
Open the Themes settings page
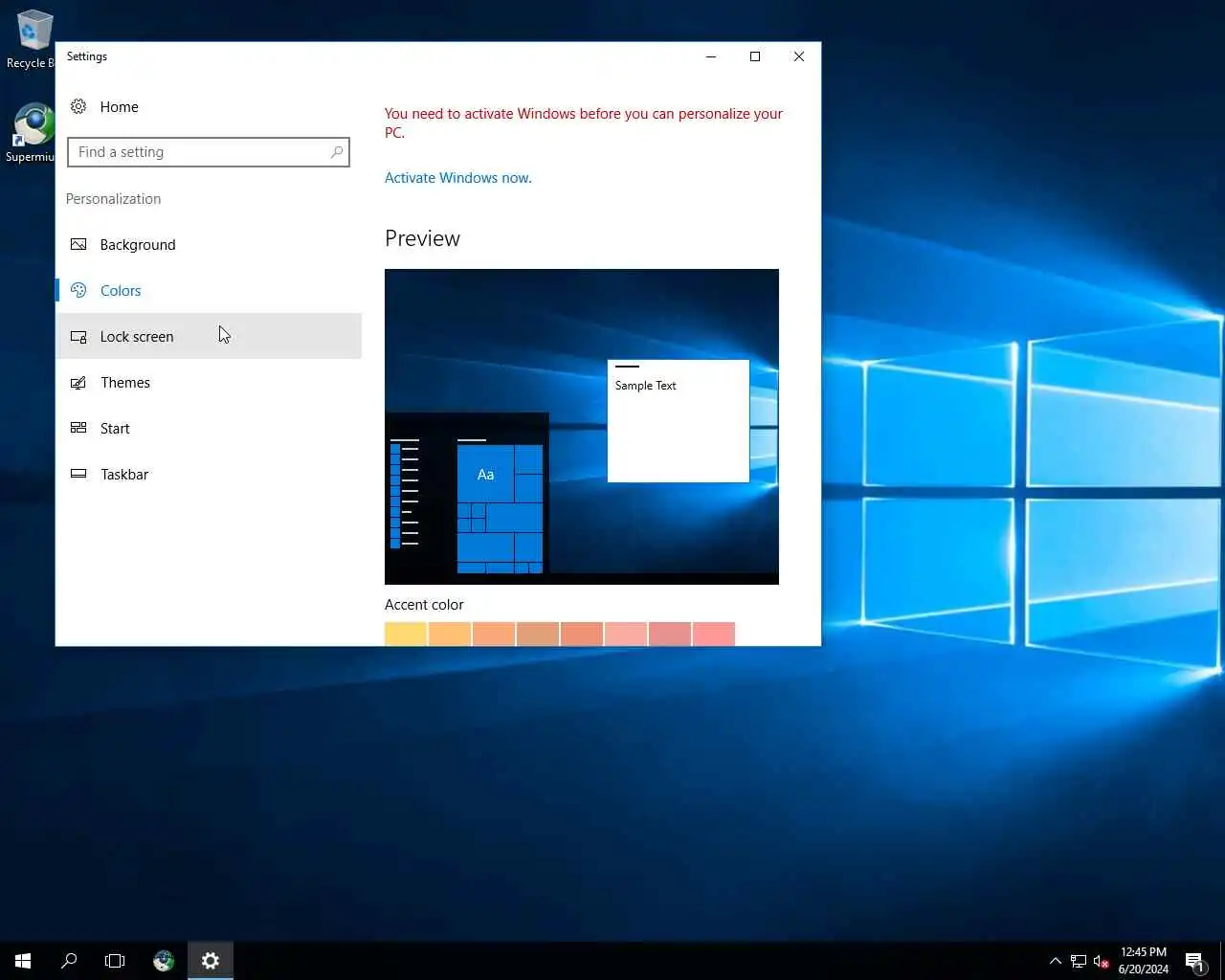[x=209, y=382]
